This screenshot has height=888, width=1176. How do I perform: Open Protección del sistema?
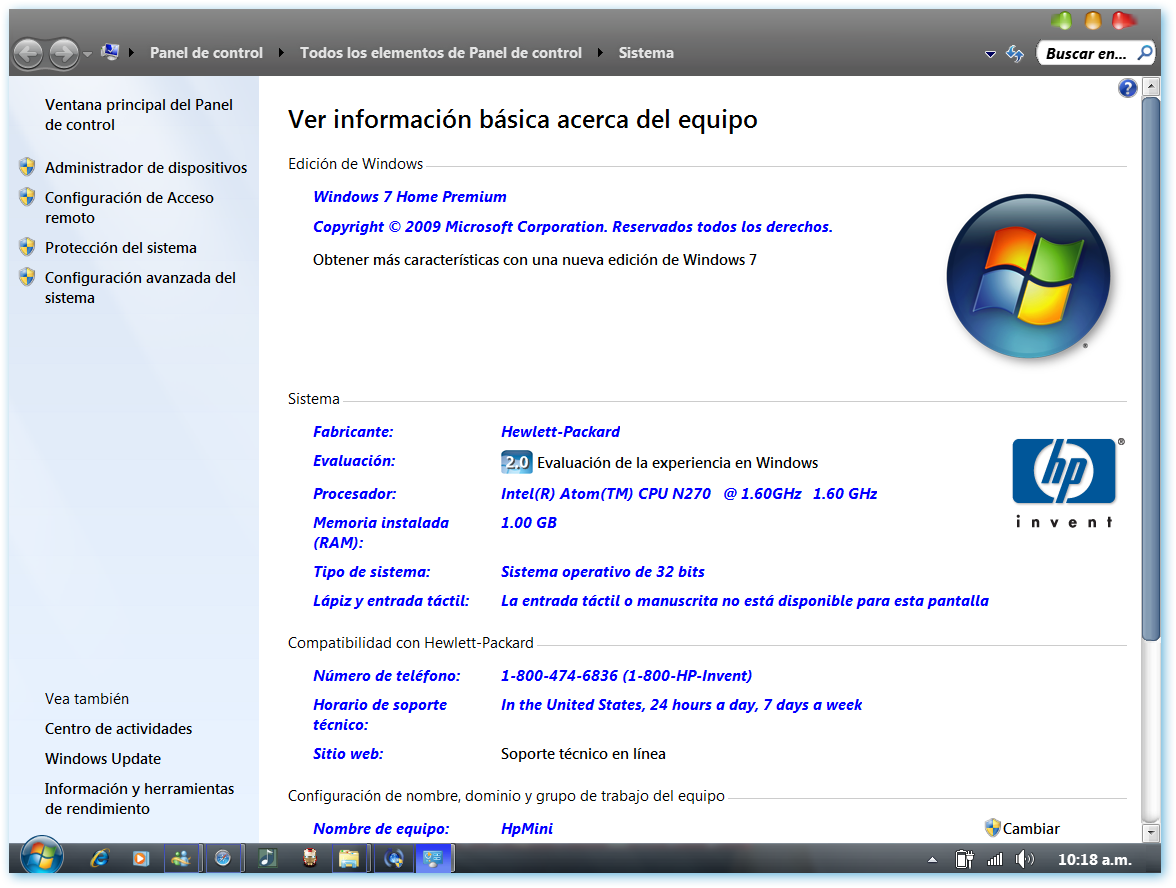point(120,248)
